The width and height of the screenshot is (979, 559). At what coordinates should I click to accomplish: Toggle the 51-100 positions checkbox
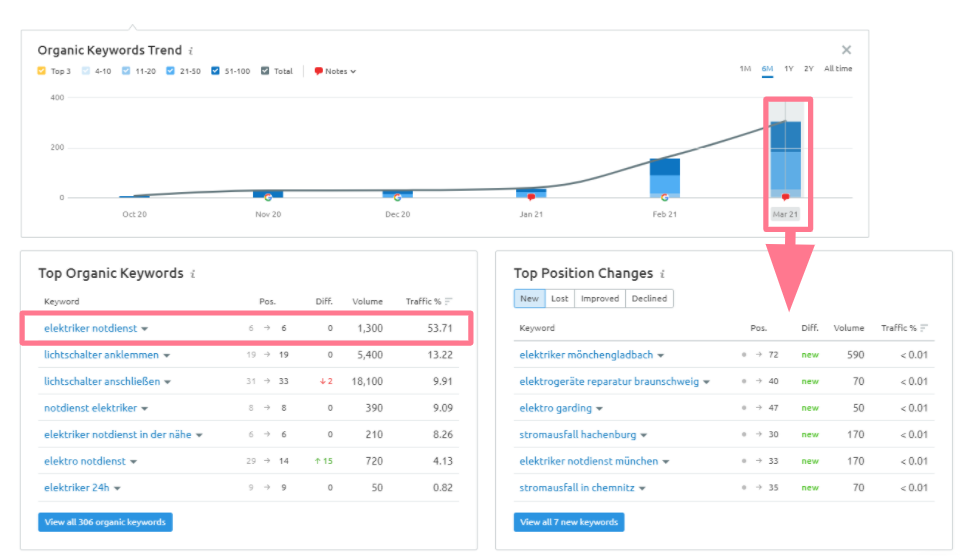[x=215, y=71]
